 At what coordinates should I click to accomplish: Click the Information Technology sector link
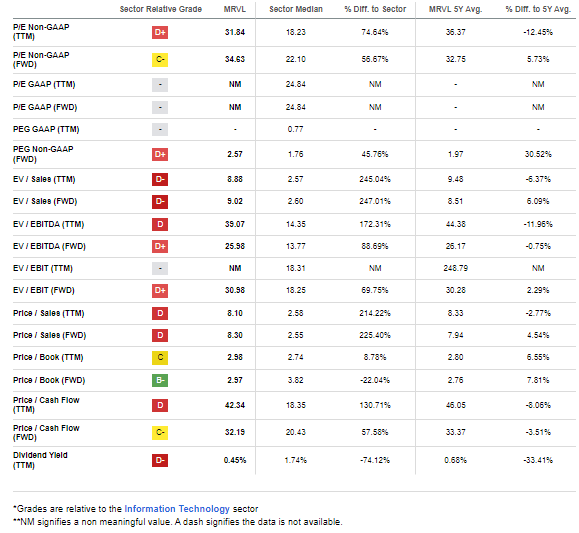tap(177, 509)
